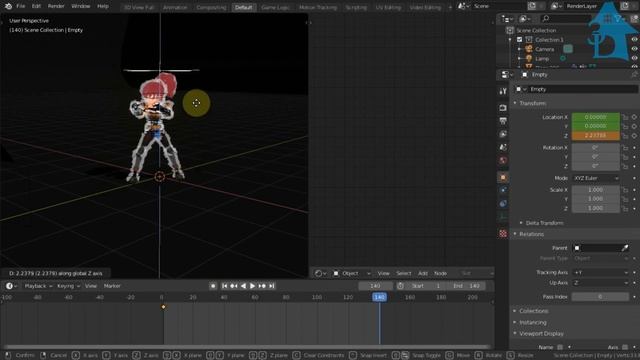The height and width of the screenshot is (360, 640).
Task: Hide the Lamp with its eye icon
Action: pos(634,58)
